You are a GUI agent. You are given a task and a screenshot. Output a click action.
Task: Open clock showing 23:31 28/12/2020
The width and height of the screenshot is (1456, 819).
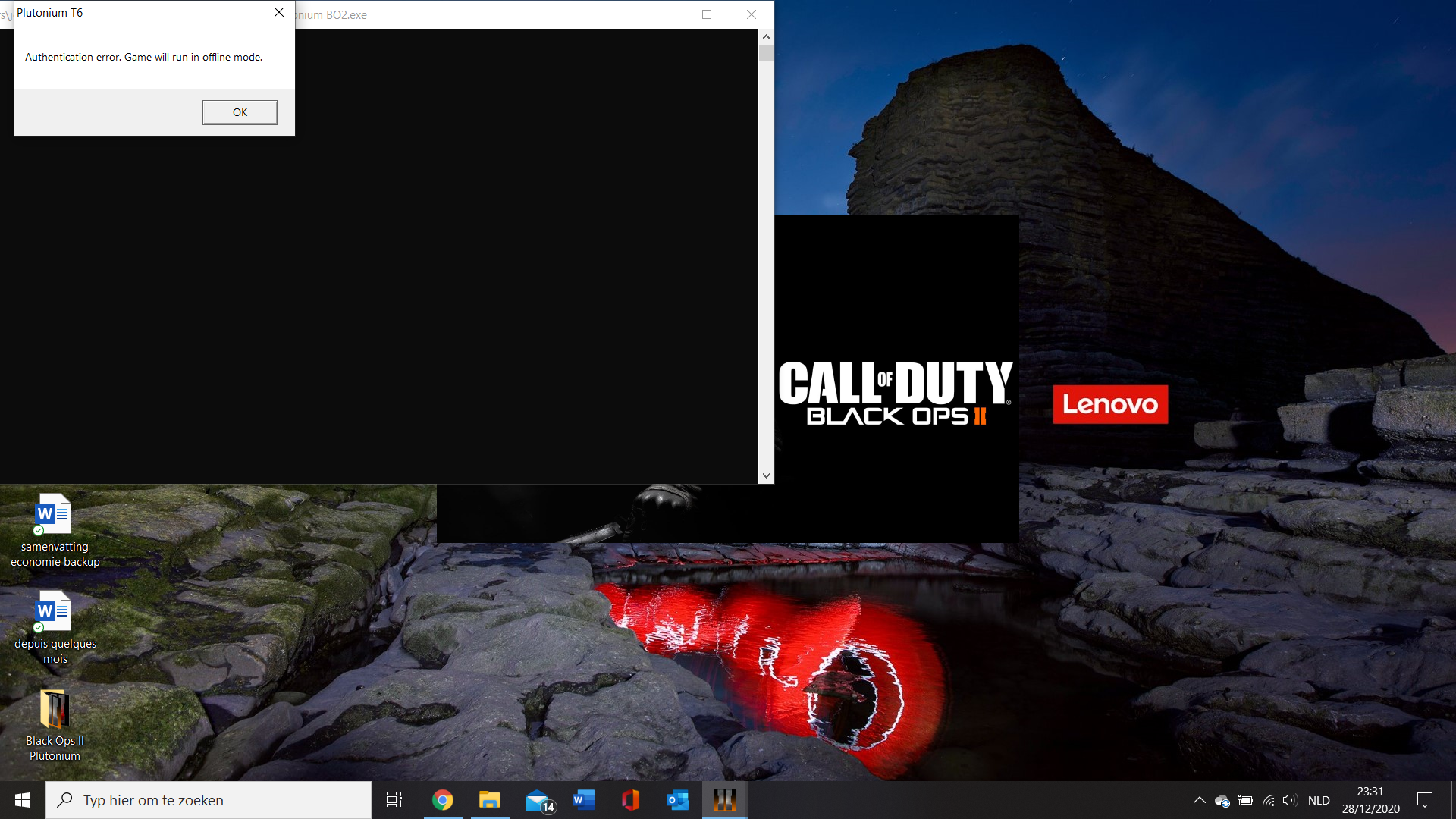pyautogui.click(x=1370, y=800)
